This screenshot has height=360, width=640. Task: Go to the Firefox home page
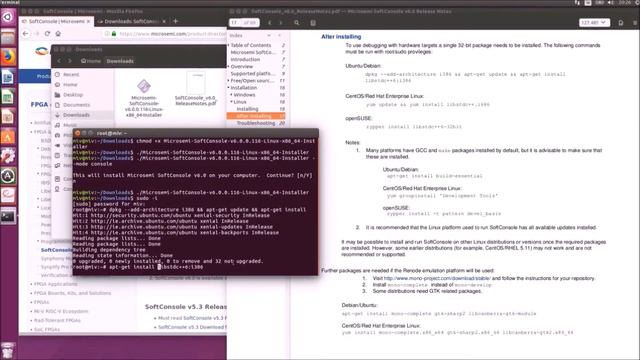pos(58,33)
